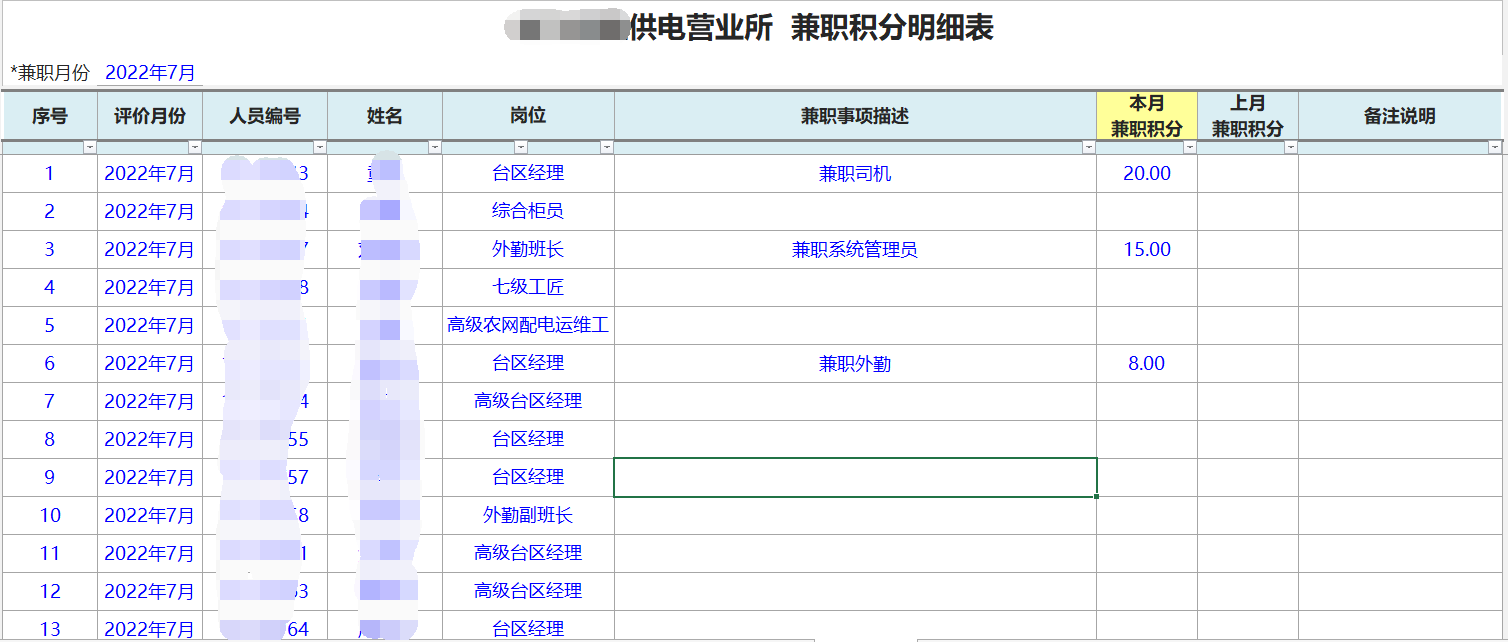This screenshot has width=1508, height=642.
Task: Select the 兼职司机 description cell
Action: coord(855,174)
